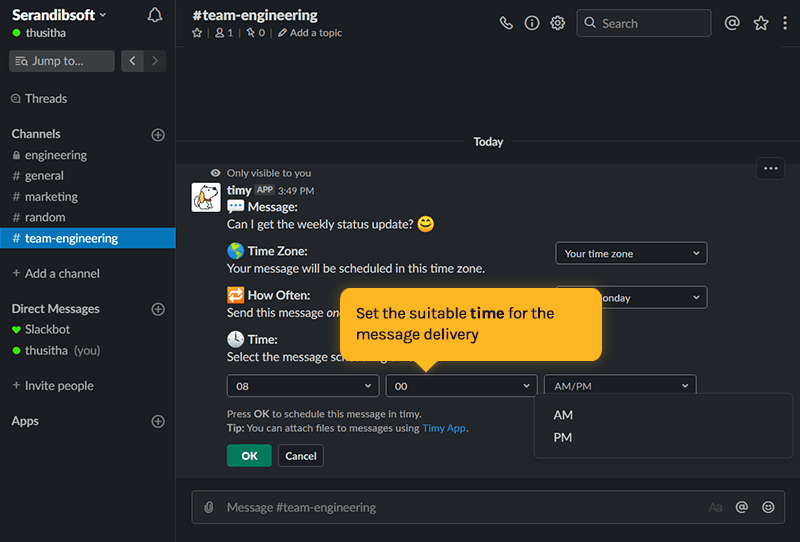
Task: Open the Serandibsoft workspace menu
Action: 59,15
